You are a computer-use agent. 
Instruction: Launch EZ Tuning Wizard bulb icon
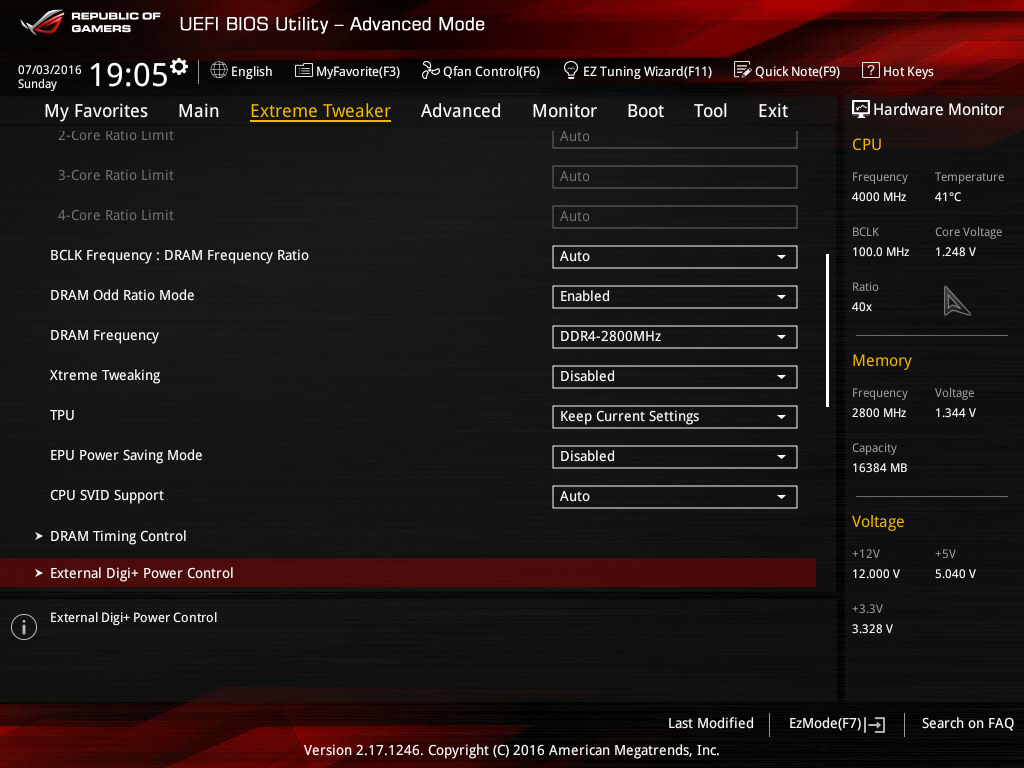click(571, 71)
